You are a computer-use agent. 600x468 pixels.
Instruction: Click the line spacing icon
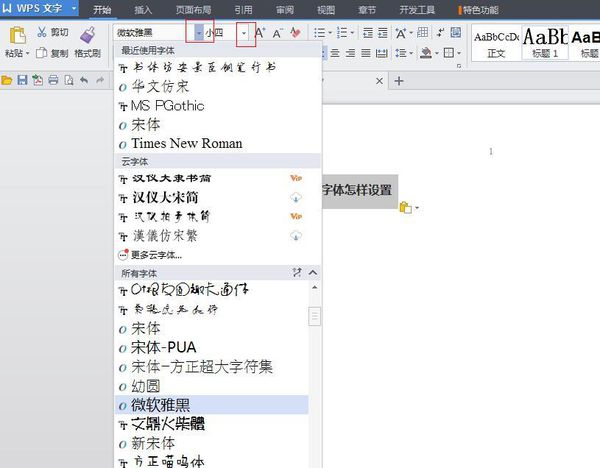[400, 53]
